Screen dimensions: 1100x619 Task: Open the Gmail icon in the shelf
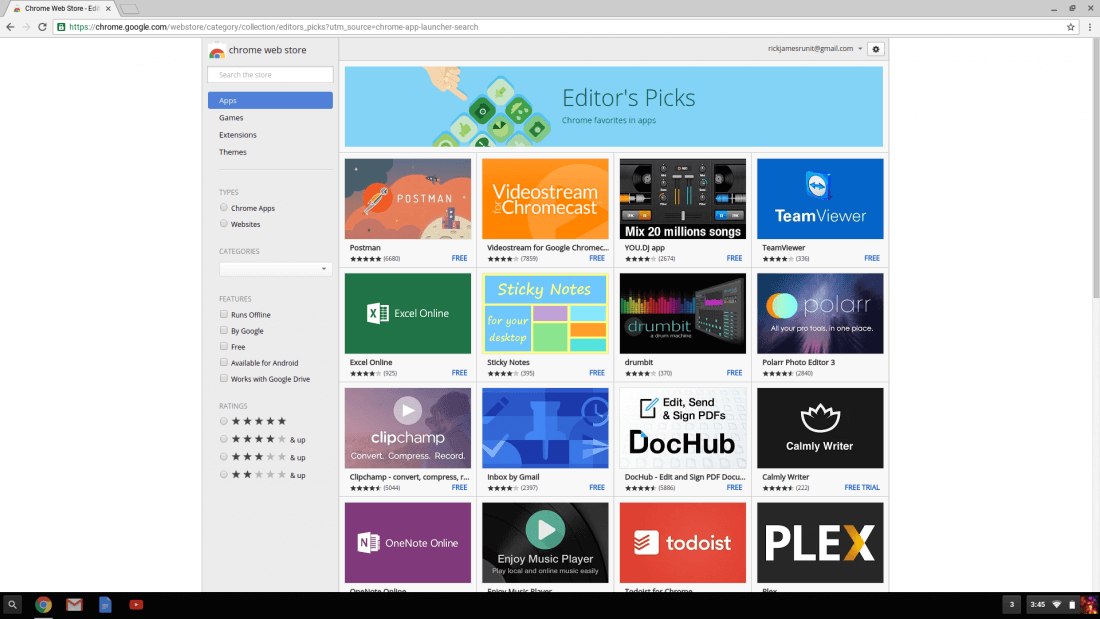click(74, 604)
